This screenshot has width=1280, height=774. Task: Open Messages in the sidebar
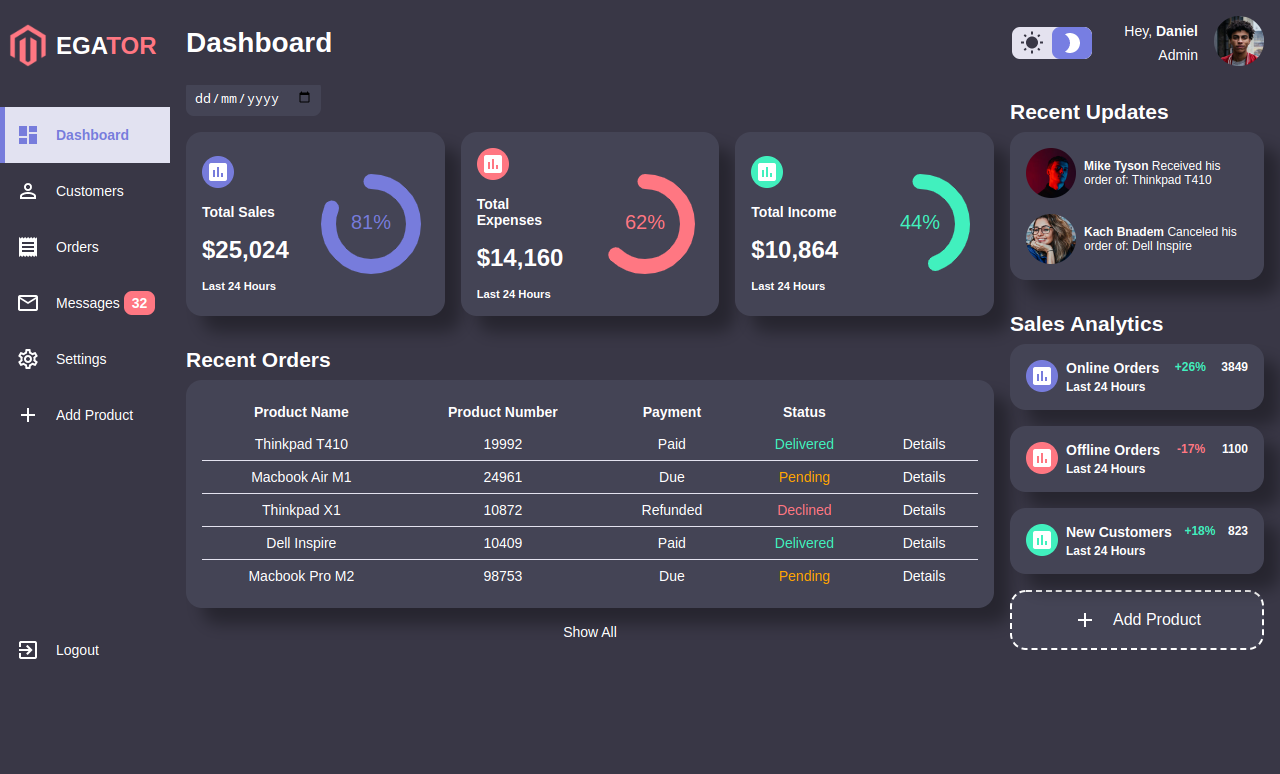85,303
